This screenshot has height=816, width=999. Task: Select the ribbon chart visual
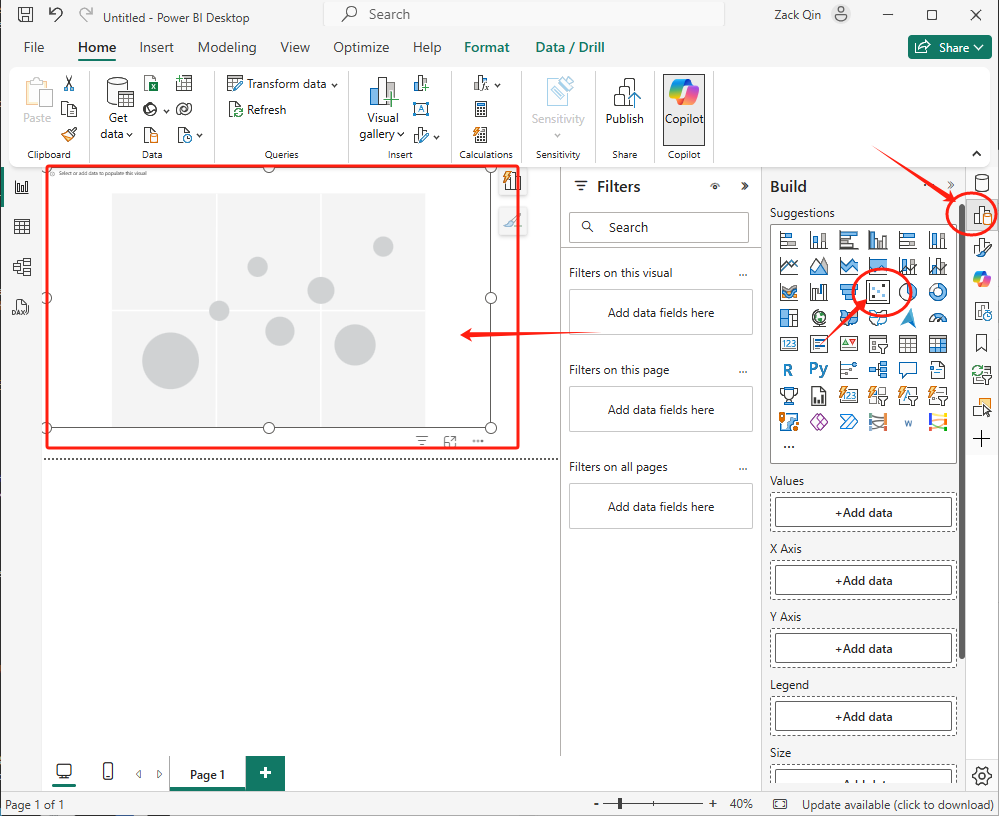[x=789, y=292]
